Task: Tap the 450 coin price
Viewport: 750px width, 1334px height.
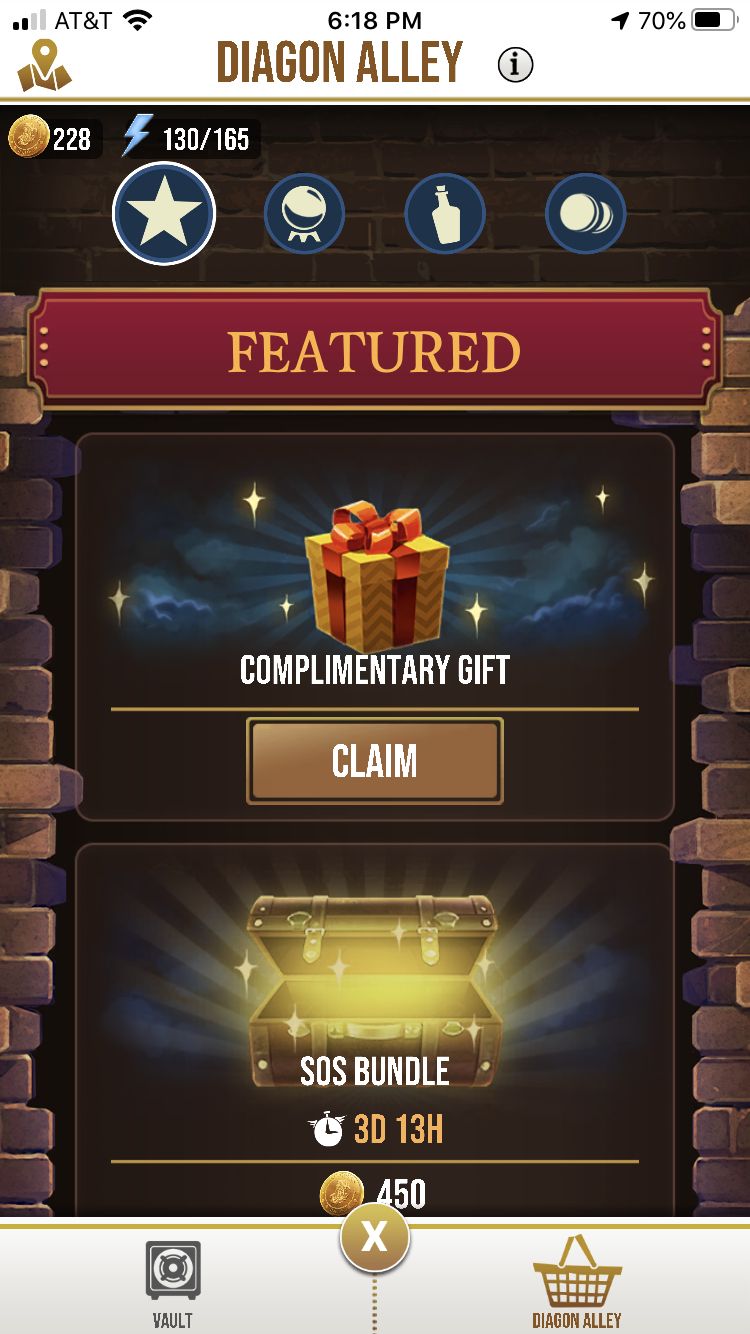Action: point(373,1193)
